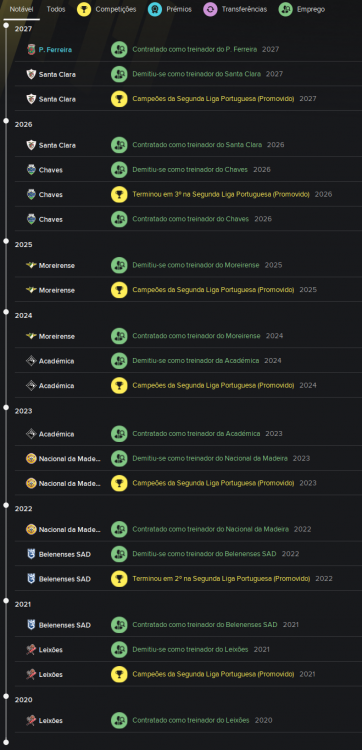
Task: Click 'Contratado como treinador do Belenenses SAD'
Action: pos(205,625)
